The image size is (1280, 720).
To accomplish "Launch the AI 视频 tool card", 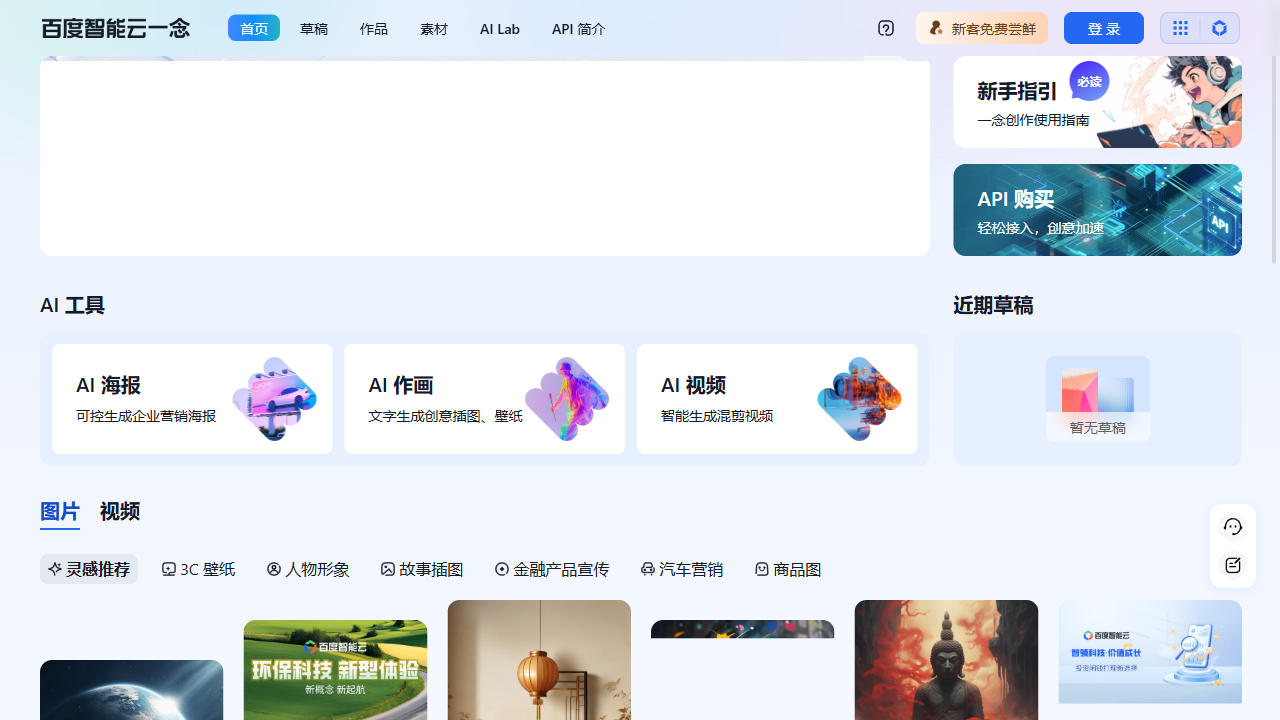I will pyautogui.click(x=776, y=399).
